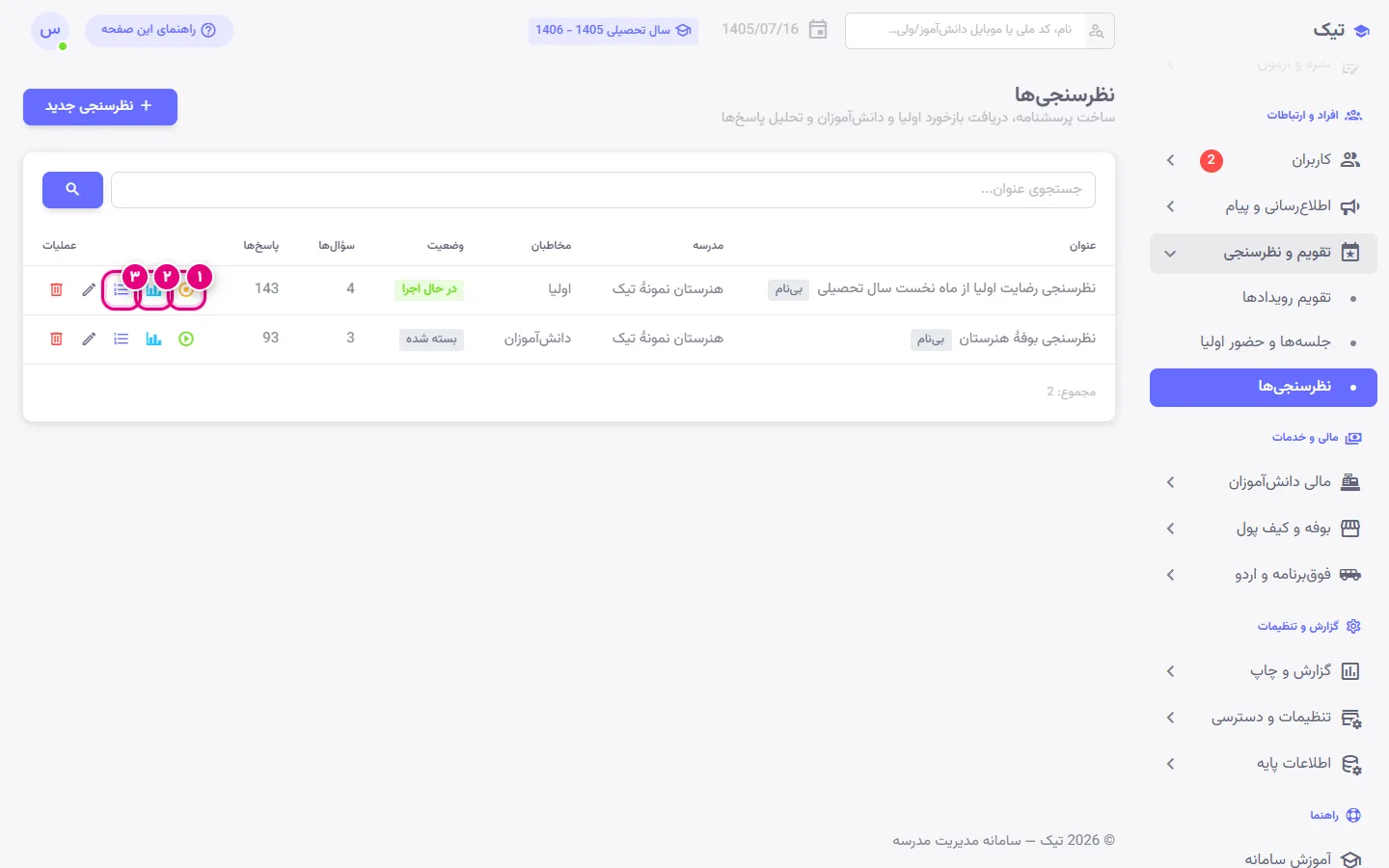Expand the "گزارش و چاپ" chevron

1171,671
